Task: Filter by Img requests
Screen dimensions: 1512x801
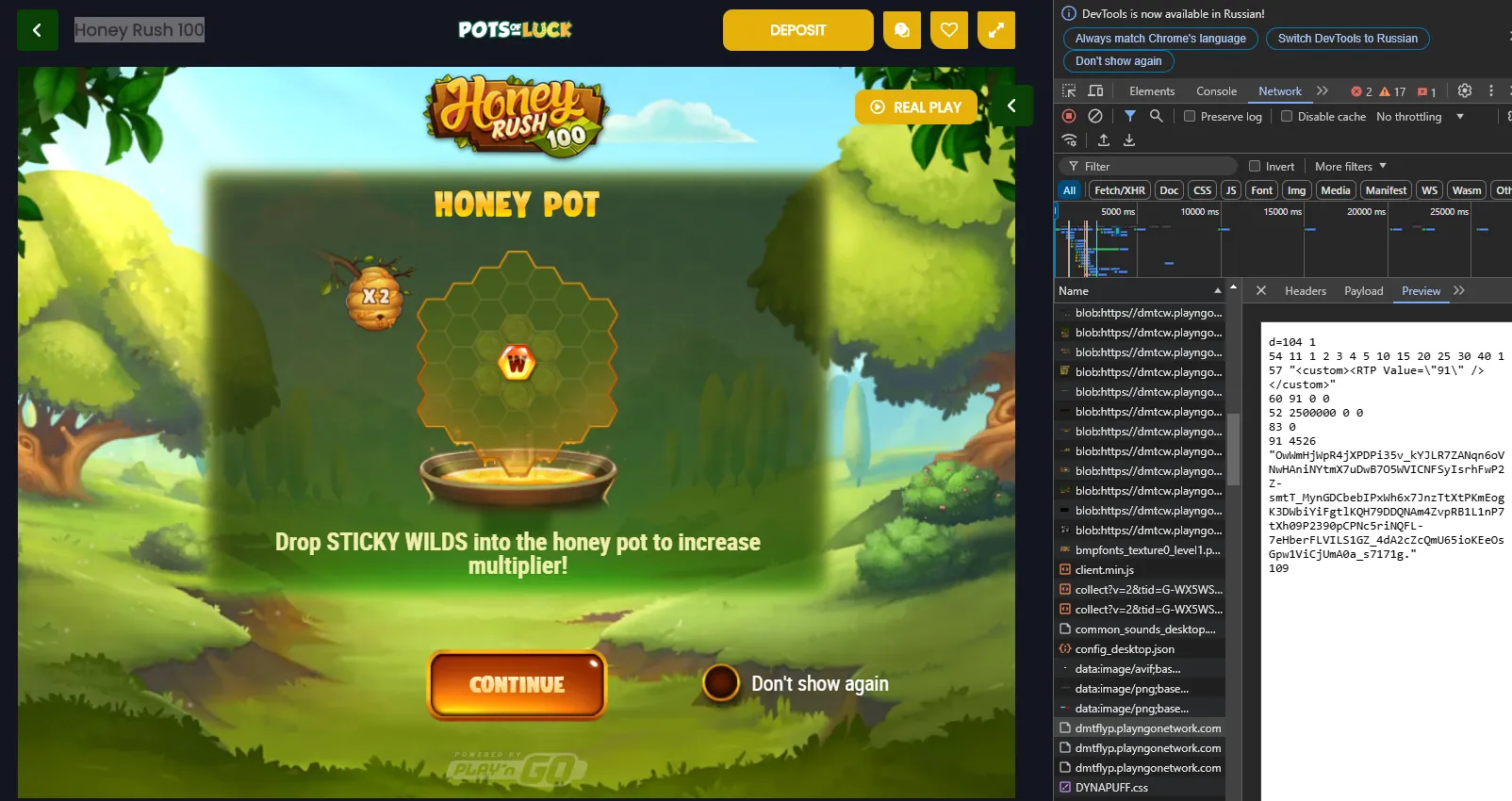Action: tap(1296, 190)
